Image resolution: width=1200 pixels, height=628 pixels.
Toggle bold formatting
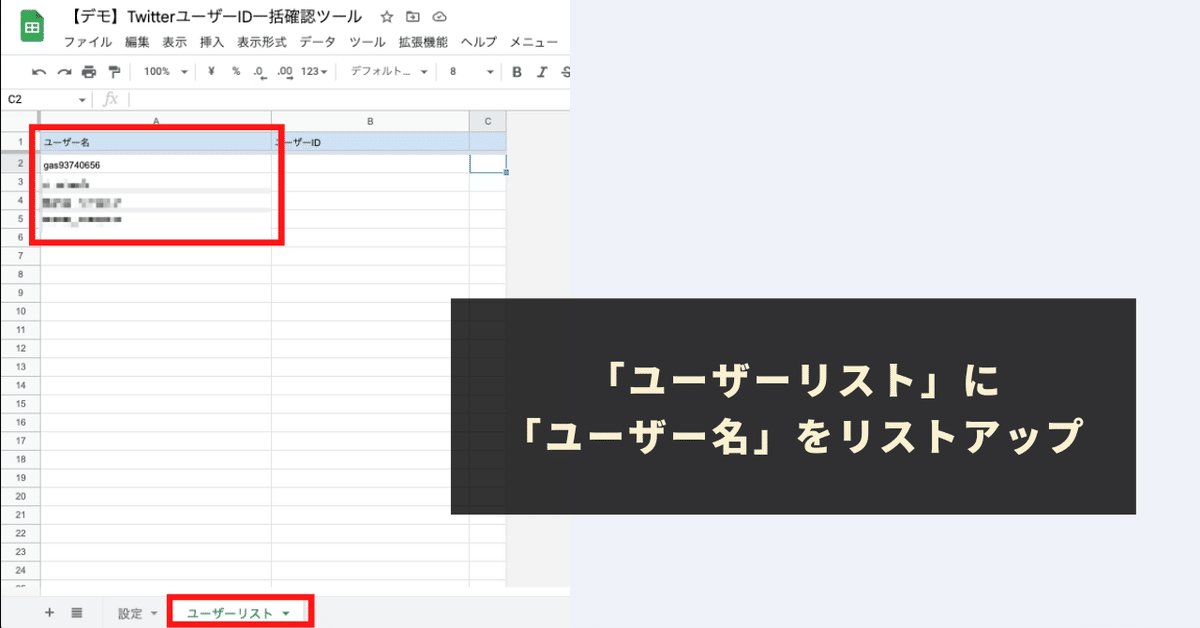pyautogui.click(x=515, y=71)
